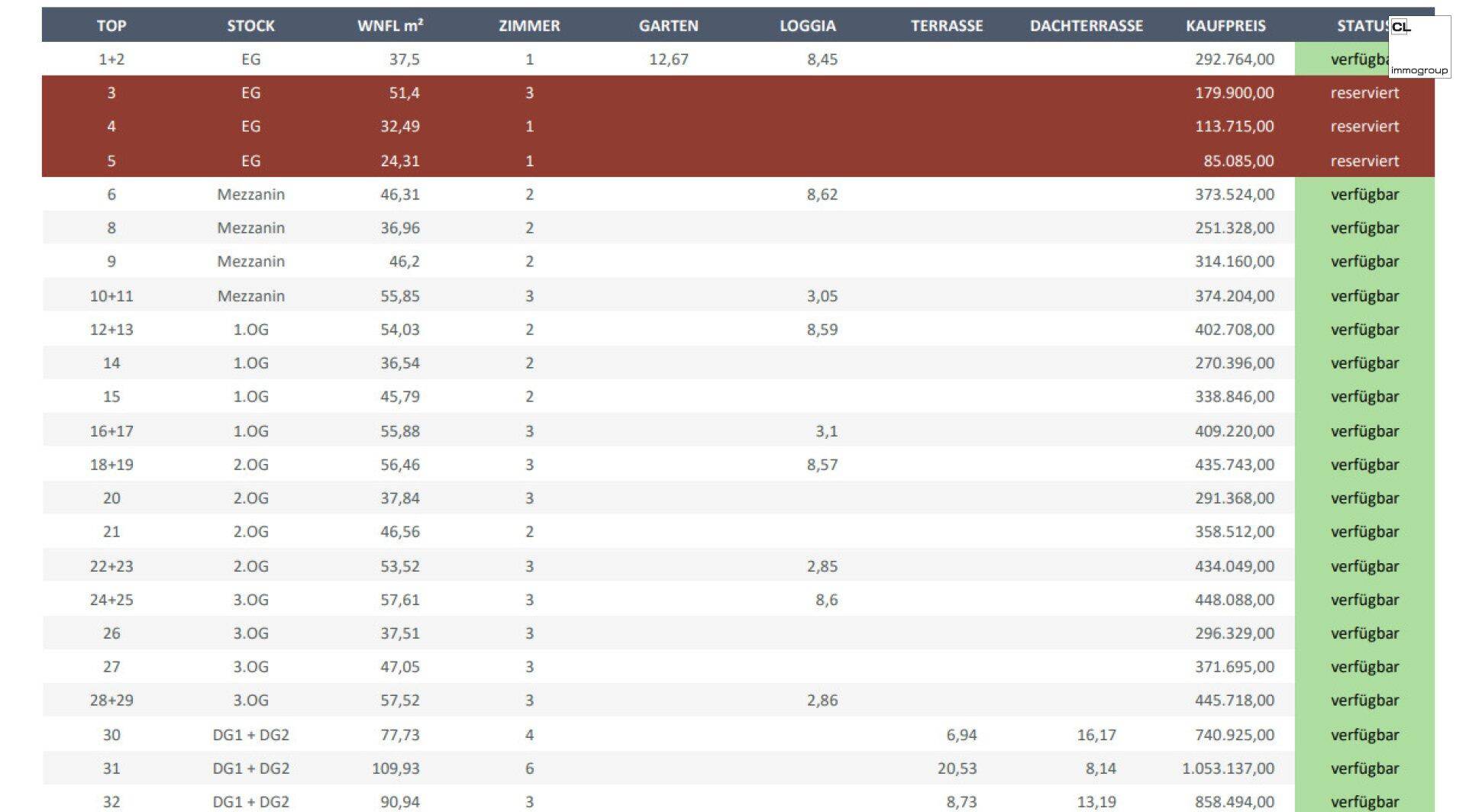Select price 371.695,00
The width and height of the screenshot is (1466, 812).
pos(1235,667)
